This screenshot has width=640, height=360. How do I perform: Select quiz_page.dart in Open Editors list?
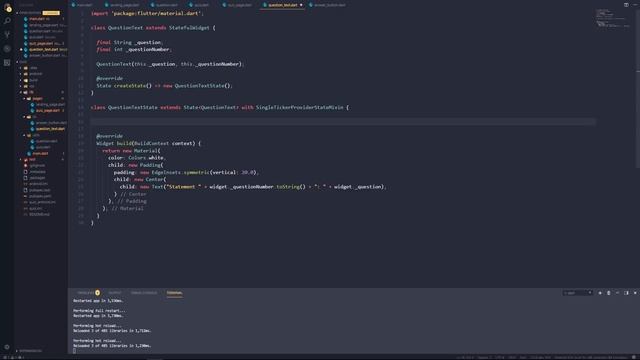click(x=41, y=43)
